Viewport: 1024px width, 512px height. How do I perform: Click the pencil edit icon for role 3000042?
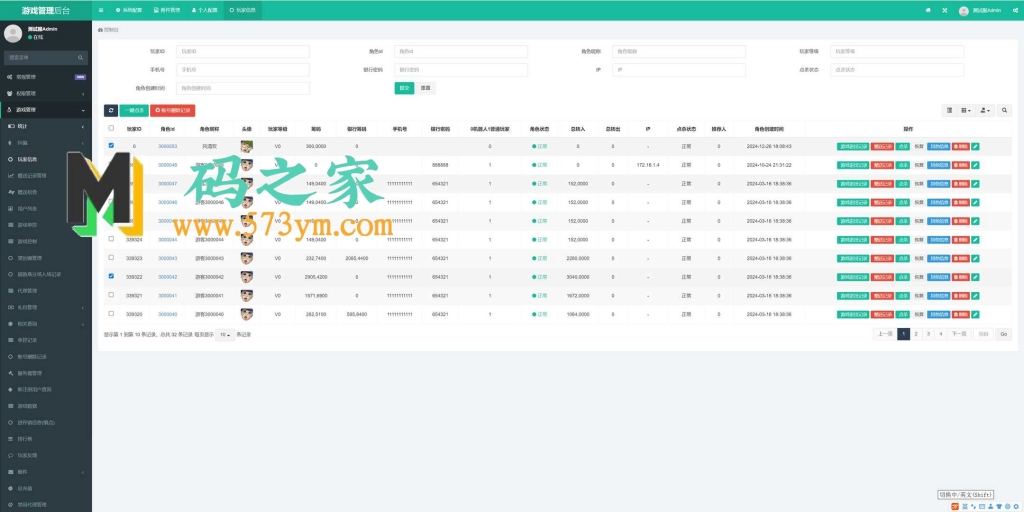click(975, 277)
